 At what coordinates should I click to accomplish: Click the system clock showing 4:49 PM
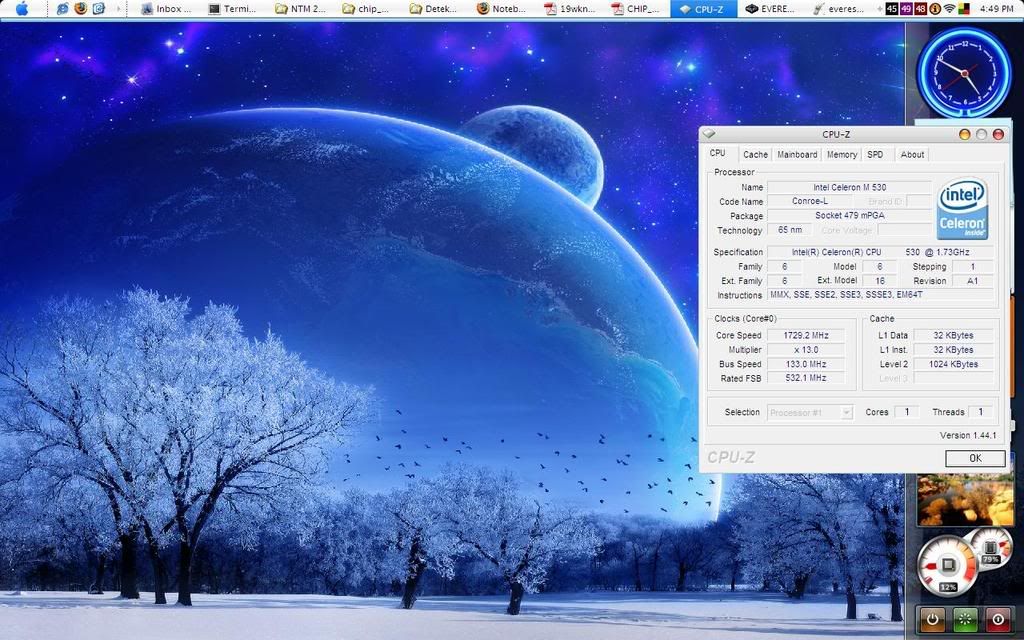tap(997, 9)
